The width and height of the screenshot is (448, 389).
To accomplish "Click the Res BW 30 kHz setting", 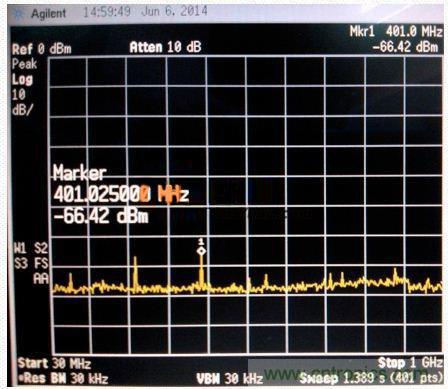I will point(63,379).
